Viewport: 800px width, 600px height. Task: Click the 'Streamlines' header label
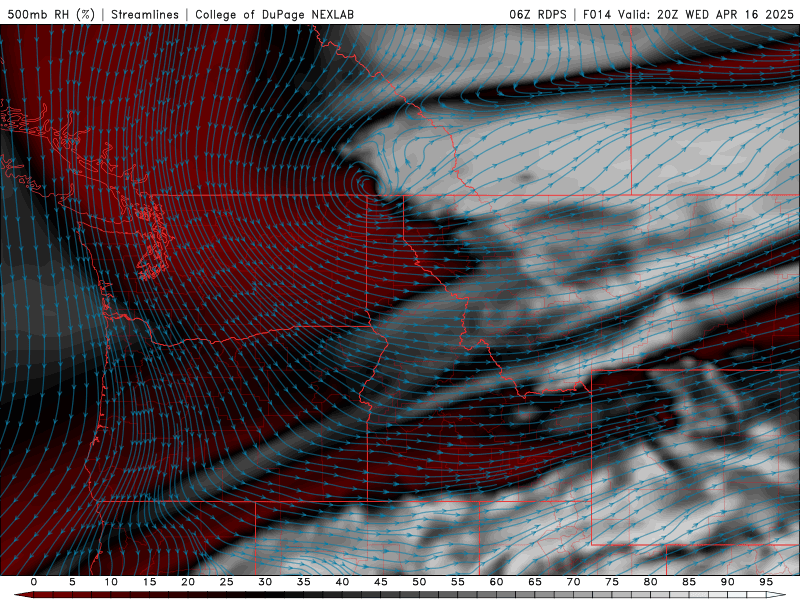click(145, 14)
